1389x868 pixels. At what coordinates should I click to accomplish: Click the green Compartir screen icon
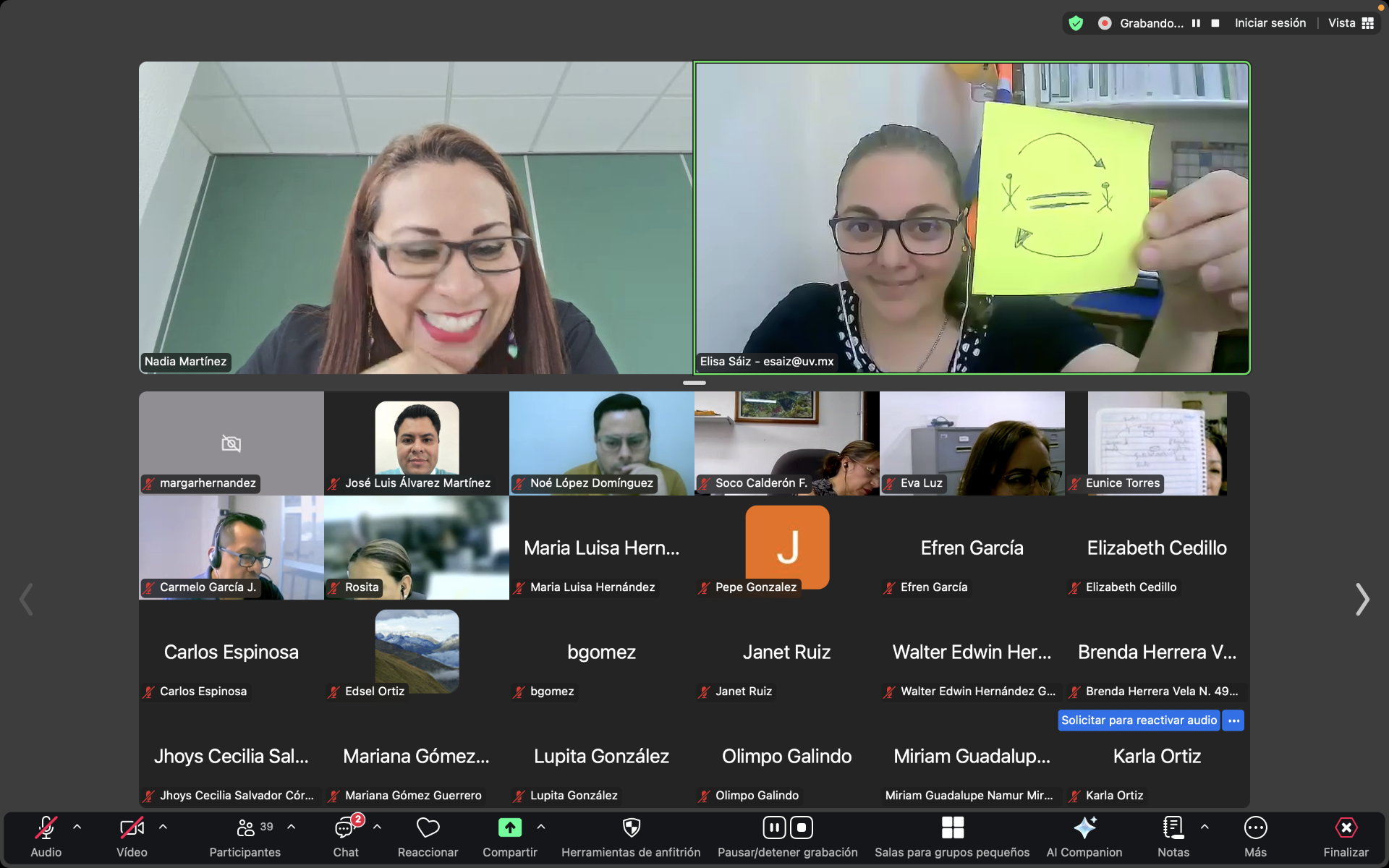point(509,828)
